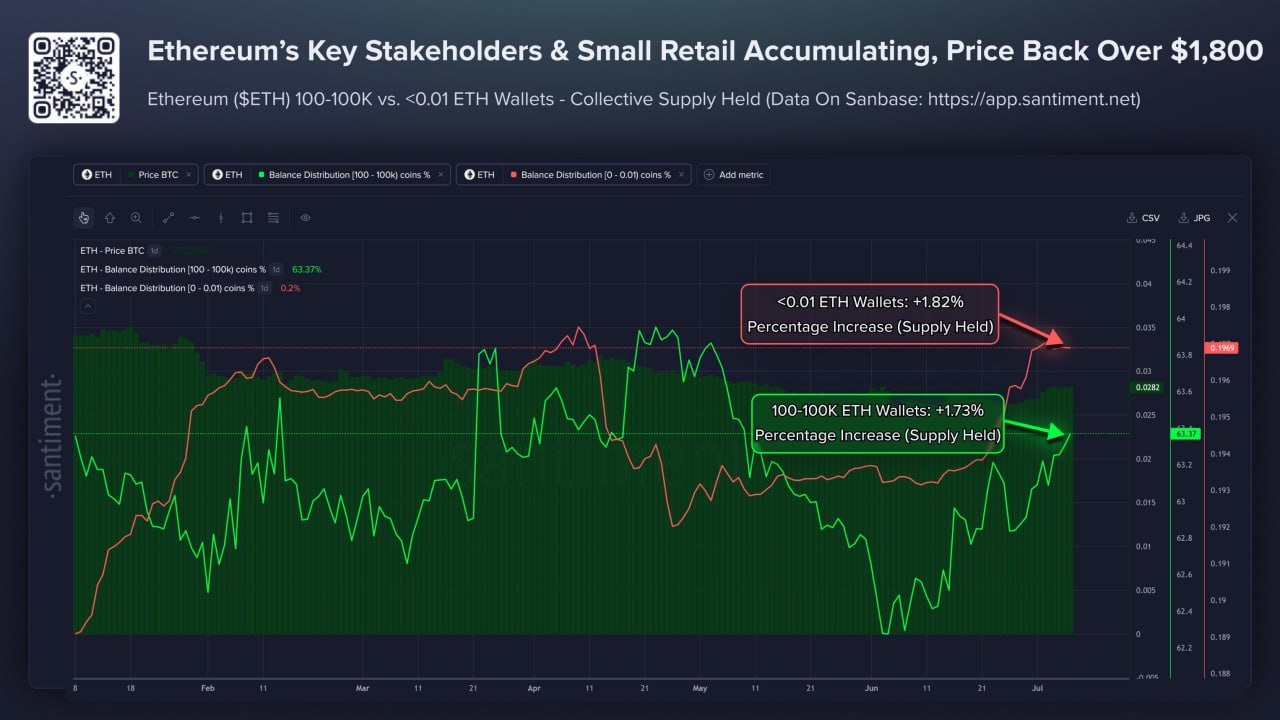
Task: Download chart data as CSV
Action: pos(1143,217)
